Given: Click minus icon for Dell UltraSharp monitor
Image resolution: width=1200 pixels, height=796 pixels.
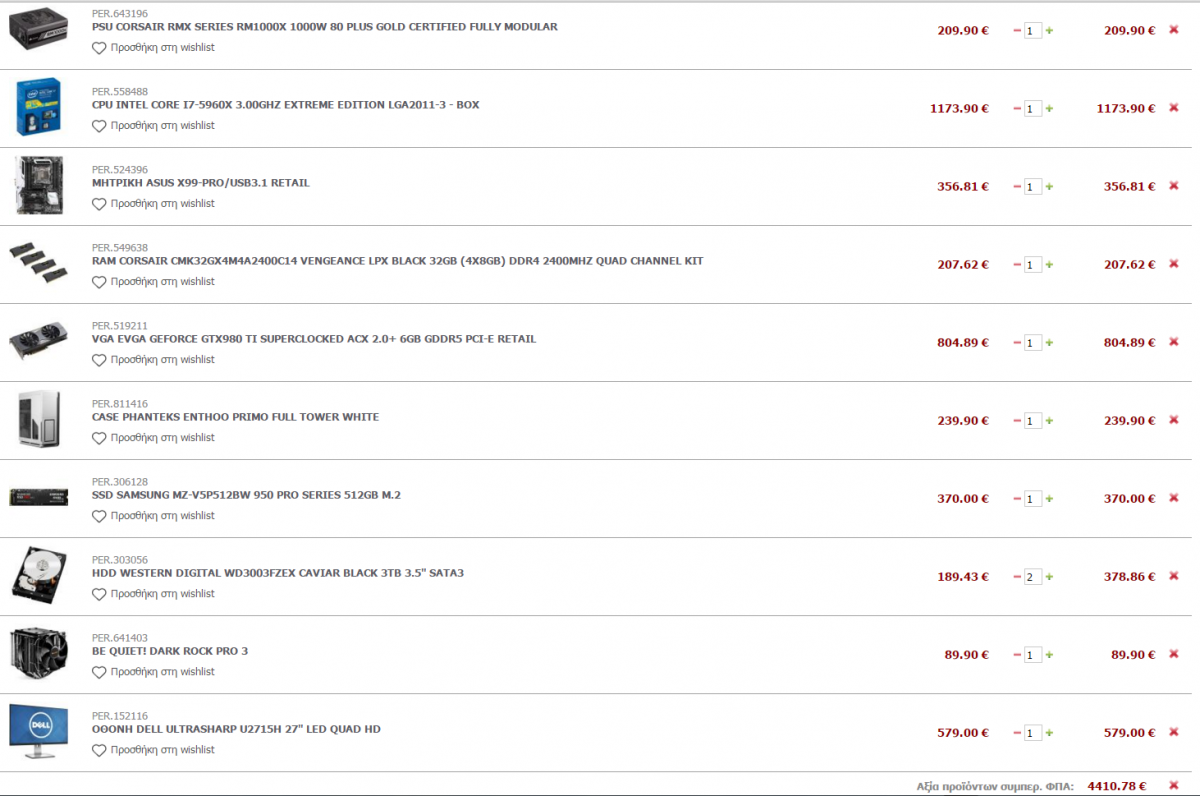Looking at the screenshot, I should [1017, 733].
